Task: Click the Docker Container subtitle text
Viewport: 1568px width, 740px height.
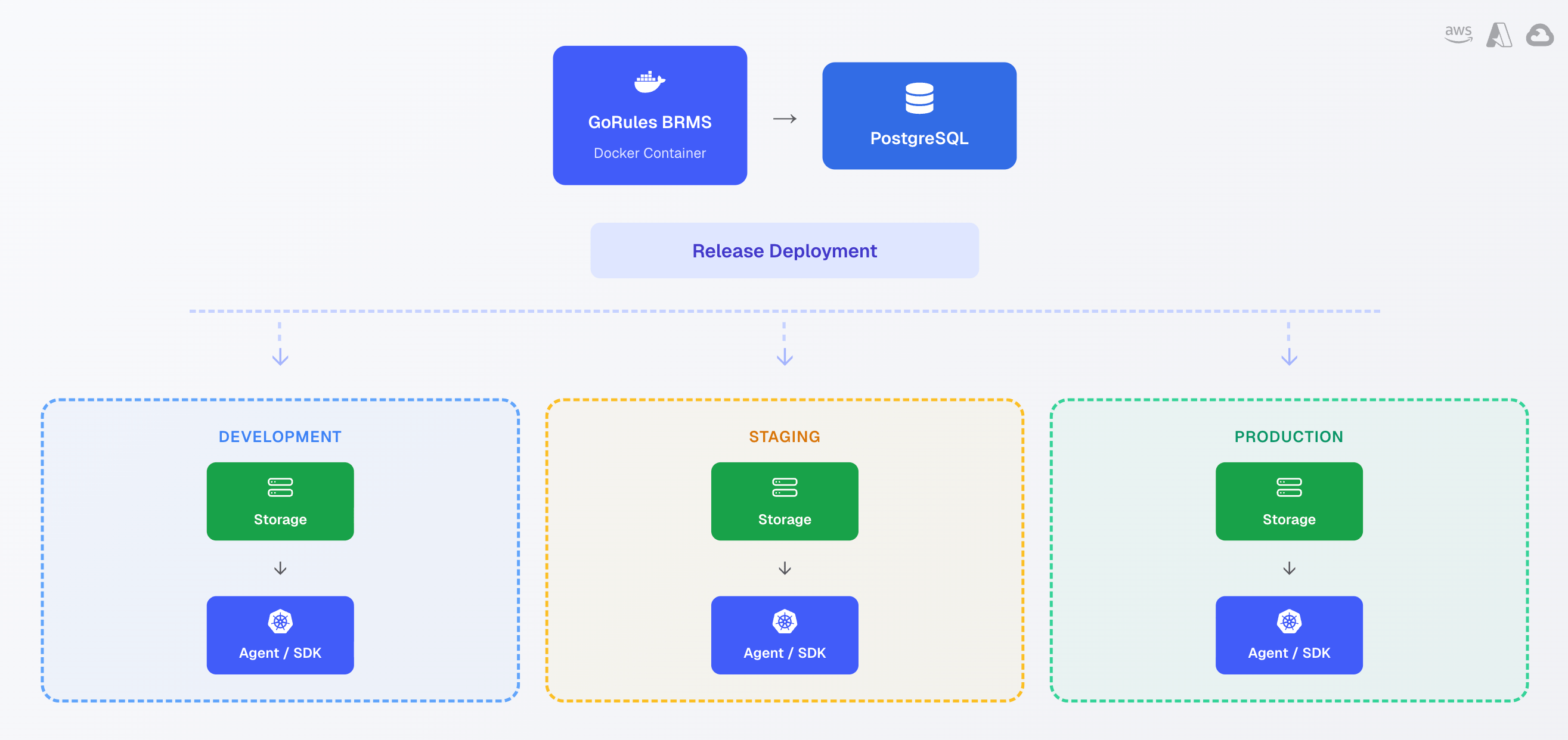Action: point(649,153)
